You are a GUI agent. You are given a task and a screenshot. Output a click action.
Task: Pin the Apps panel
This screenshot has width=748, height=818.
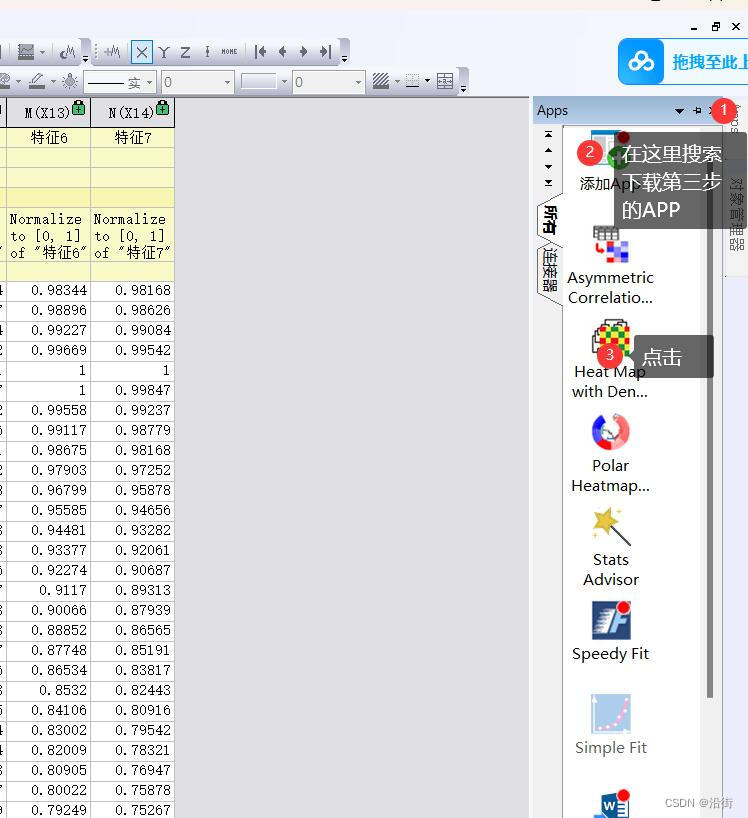pos(697,111)
